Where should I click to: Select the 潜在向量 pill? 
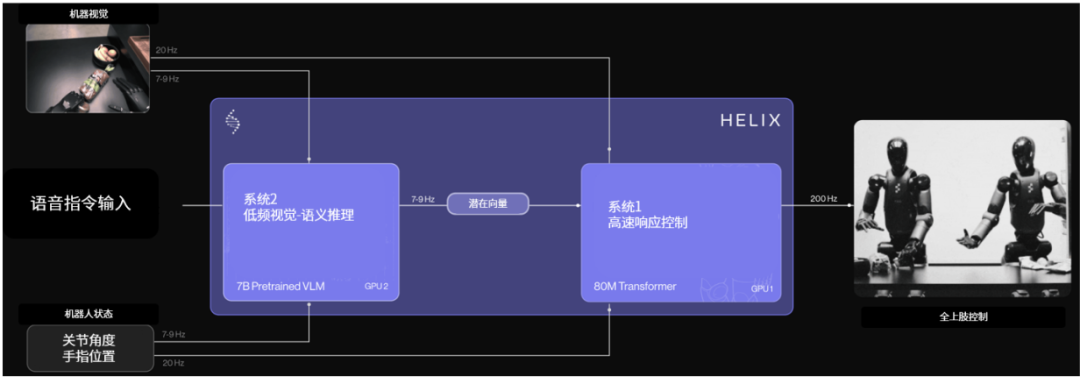coord(488,204)
